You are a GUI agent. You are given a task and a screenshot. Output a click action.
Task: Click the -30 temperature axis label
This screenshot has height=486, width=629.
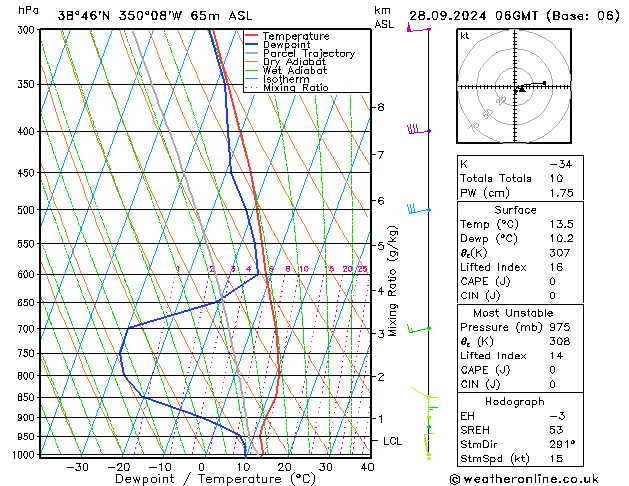[x=77, y=467]
